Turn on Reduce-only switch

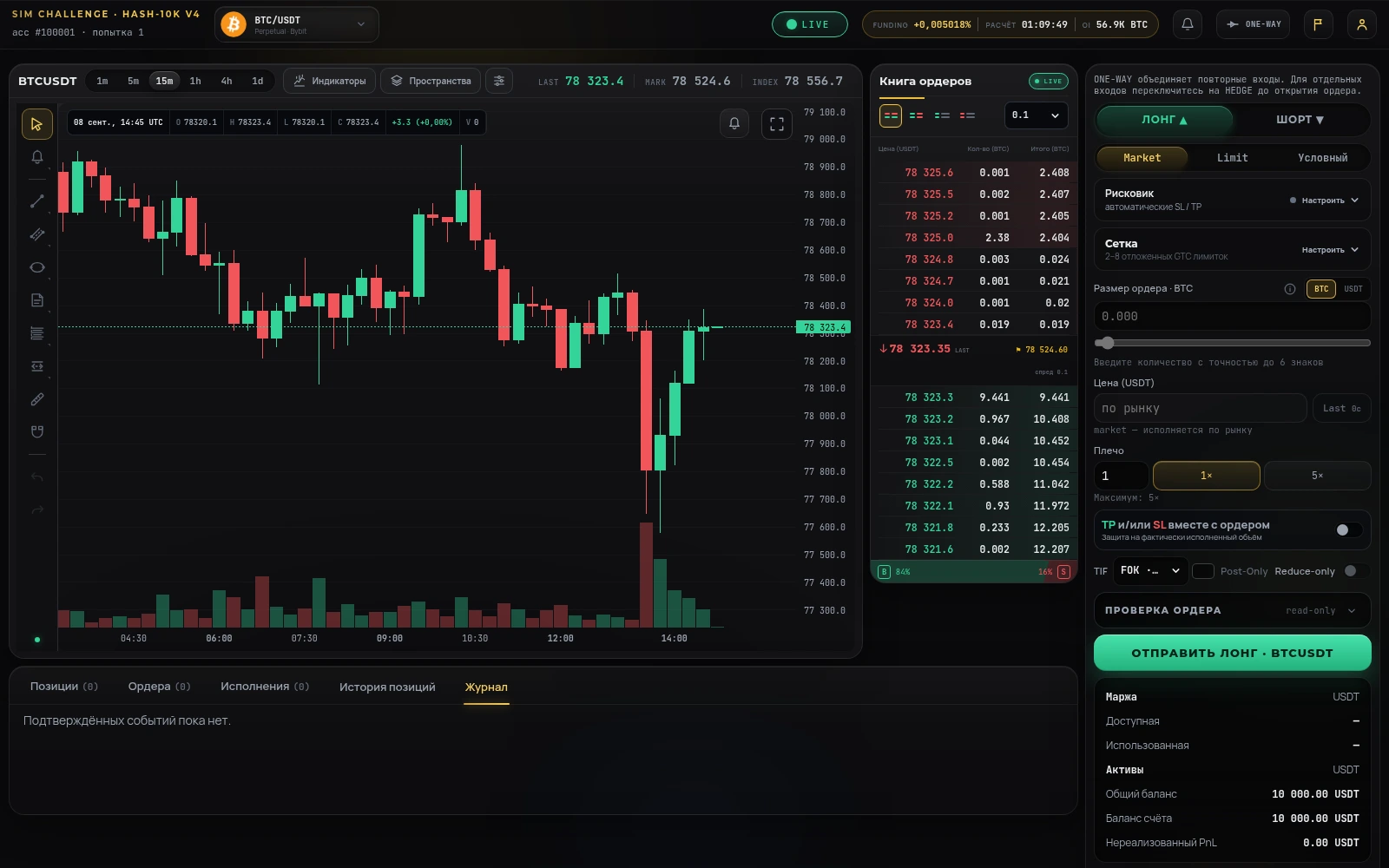tap(1356, 571)
